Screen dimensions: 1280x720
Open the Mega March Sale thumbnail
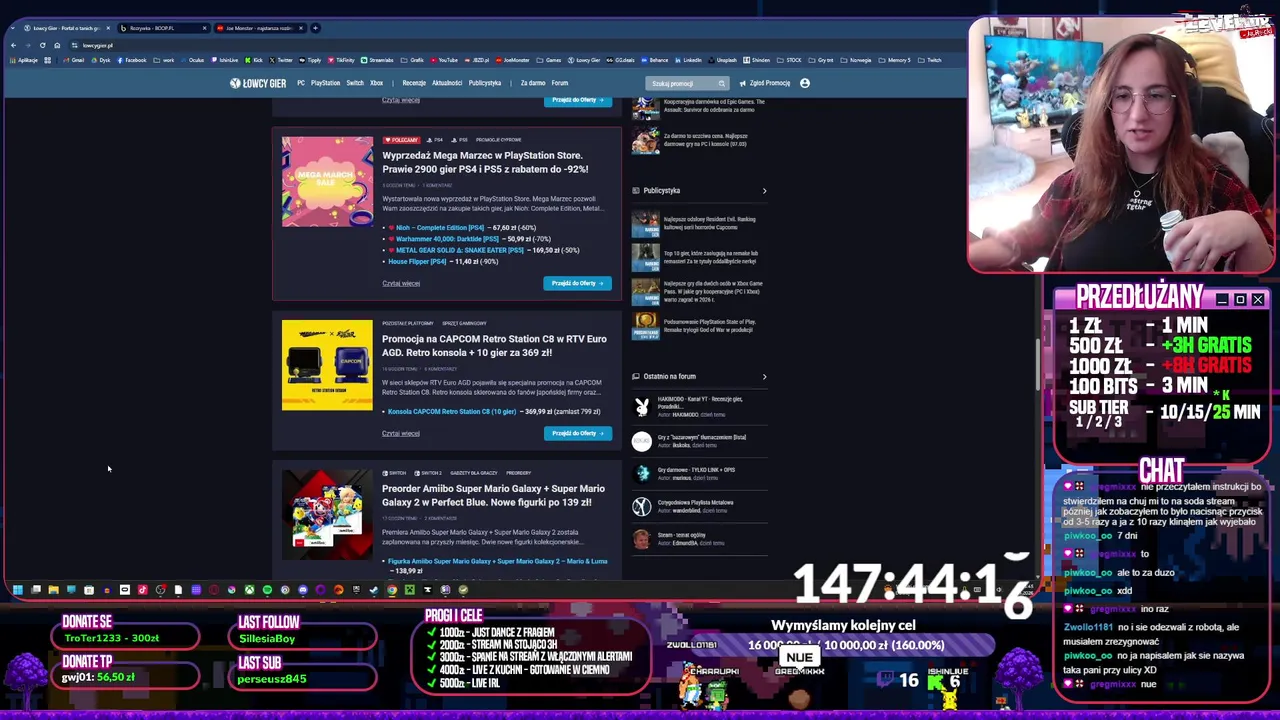point(327,182)
